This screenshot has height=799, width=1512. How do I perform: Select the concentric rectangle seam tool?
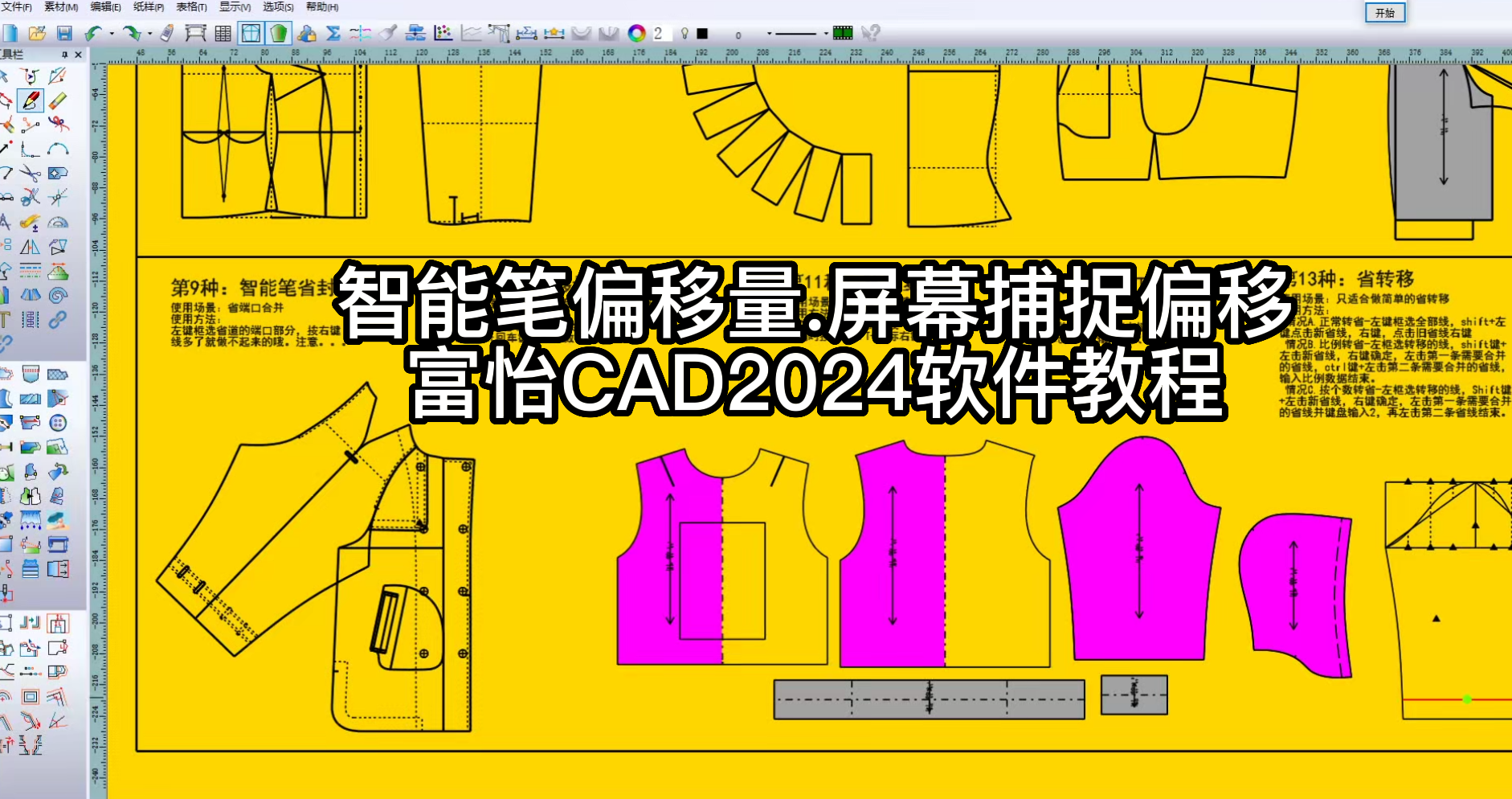click(x=31, y=697)
